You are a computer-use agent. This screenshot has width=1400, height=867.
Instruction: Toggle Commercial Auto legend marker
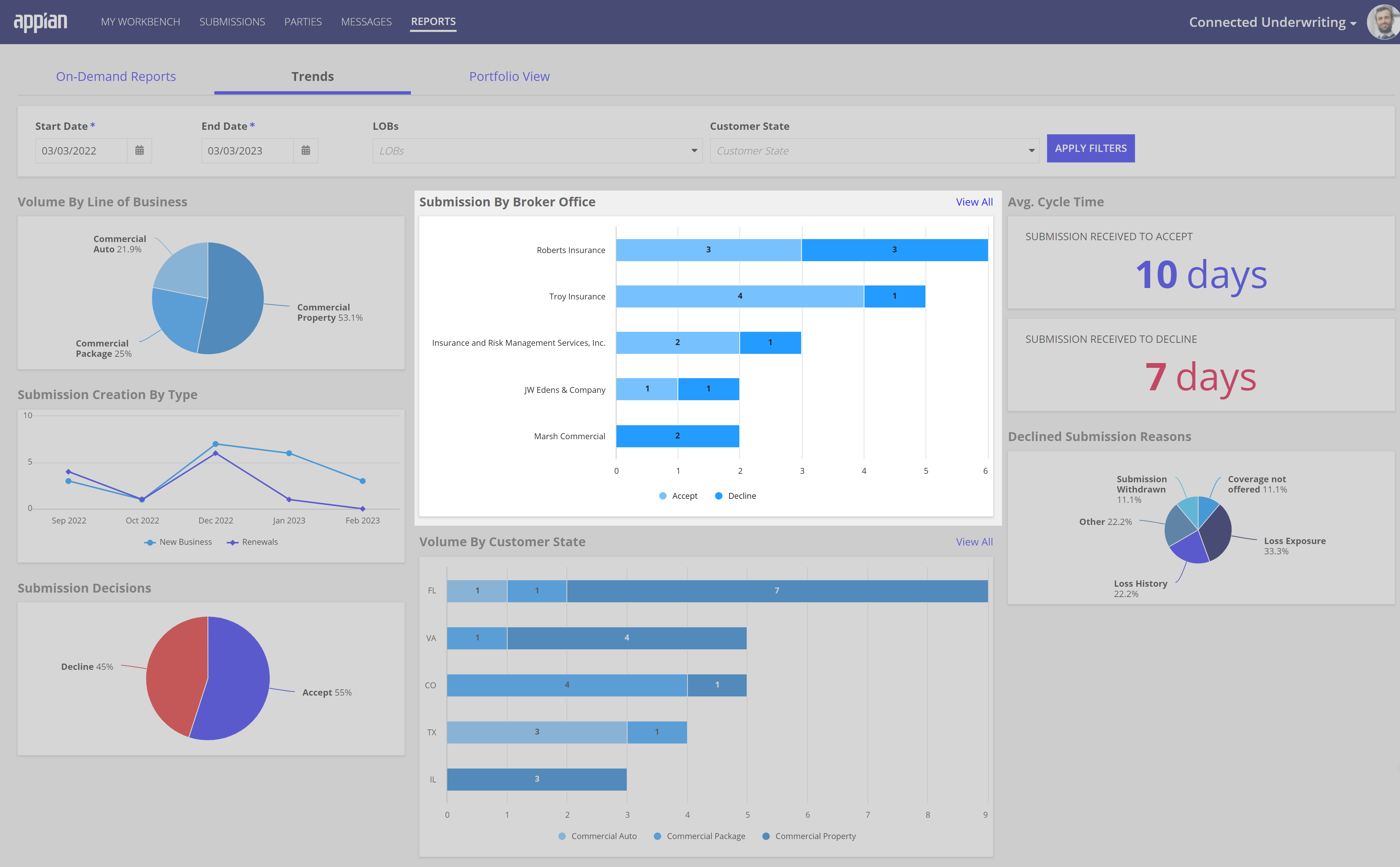(597, 836)
